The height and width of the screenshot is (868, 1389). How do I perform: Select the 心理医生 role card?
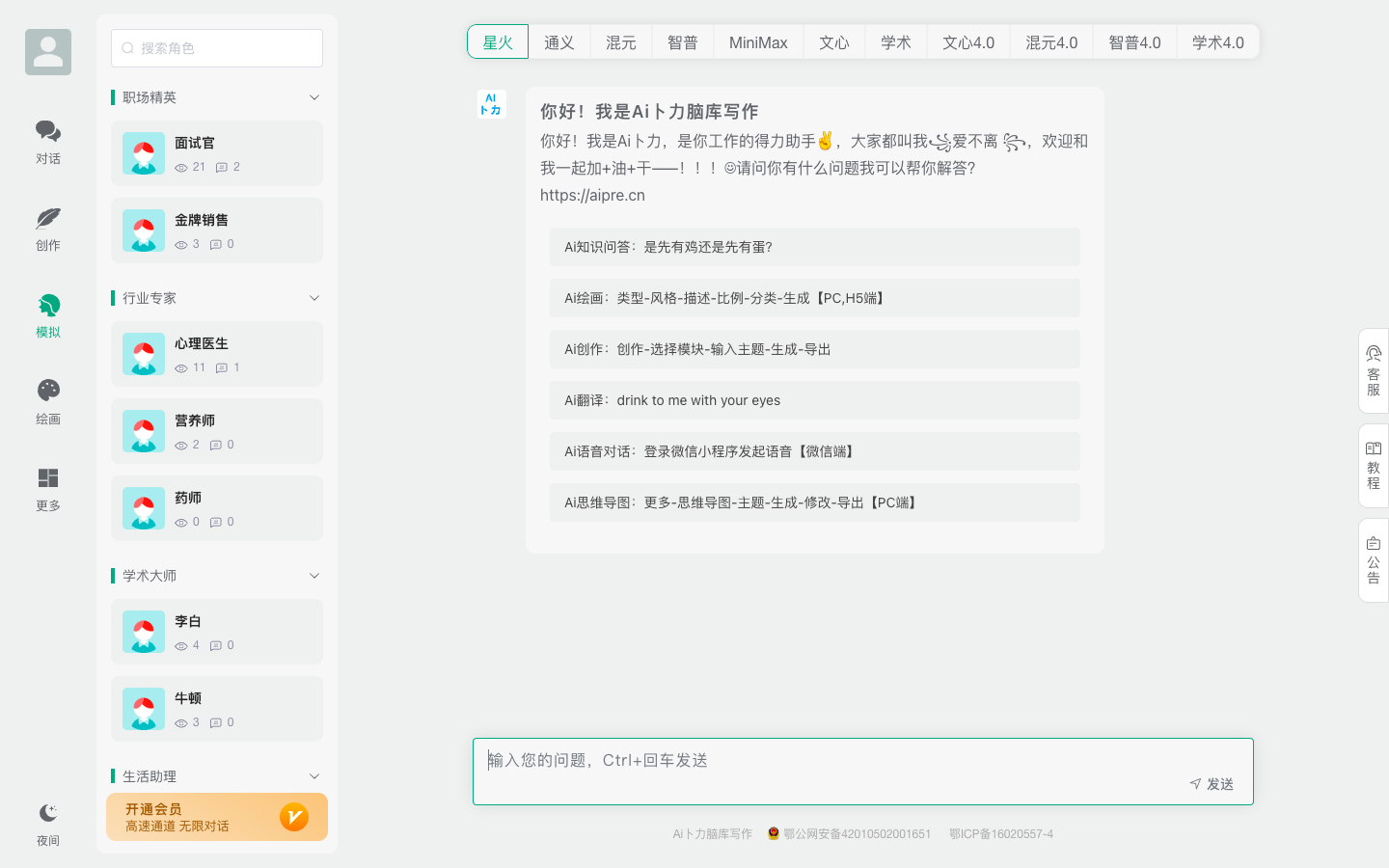point(216,353)
